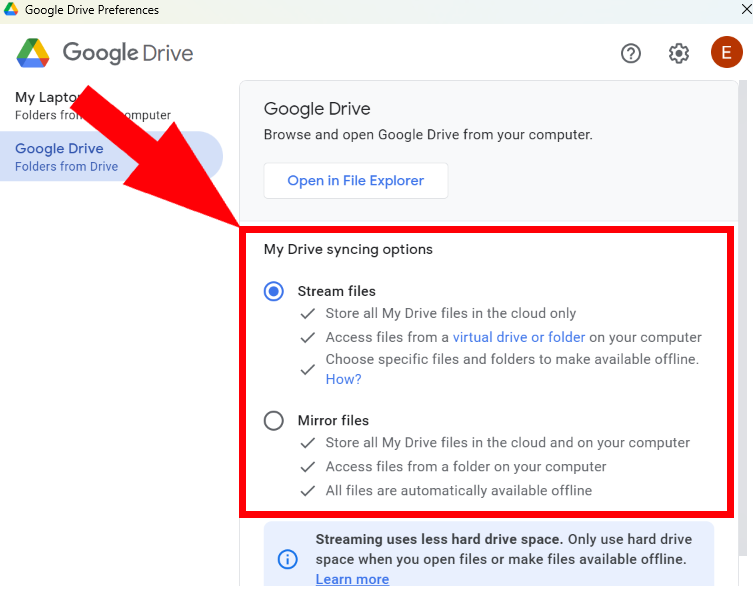Click 'Streaming uses less hard drive space' text
This screenshot has height=594, width=753.
439,539
